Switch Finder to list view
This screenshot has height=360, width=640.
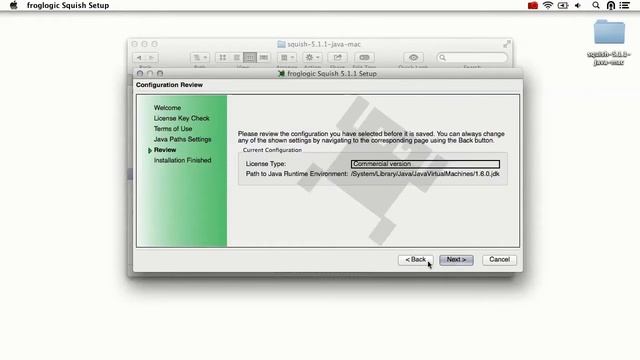click(x=236, y=58)
